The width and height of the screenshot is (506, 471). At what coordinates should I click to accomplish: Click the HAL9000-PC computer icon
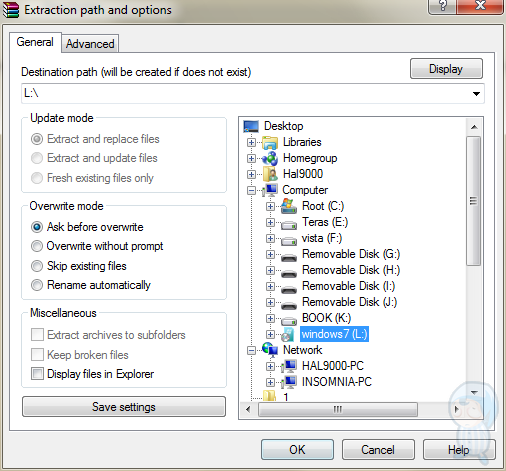point(289,366)
